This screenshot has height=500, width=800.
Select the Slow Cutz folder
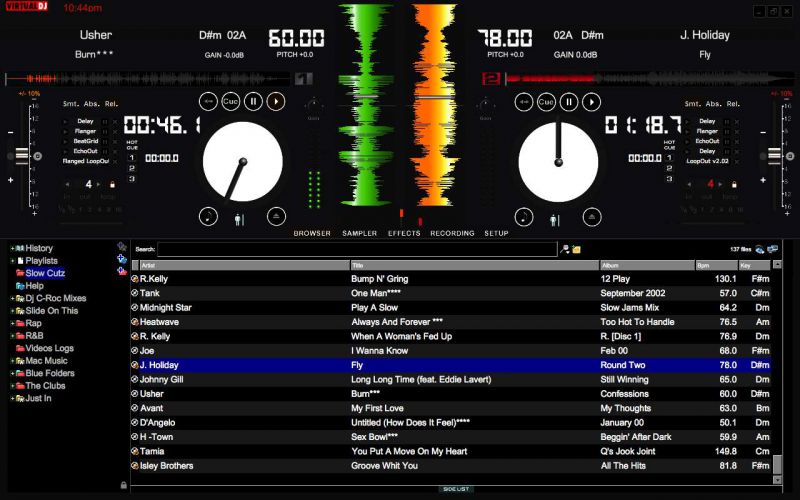(45, 273)
